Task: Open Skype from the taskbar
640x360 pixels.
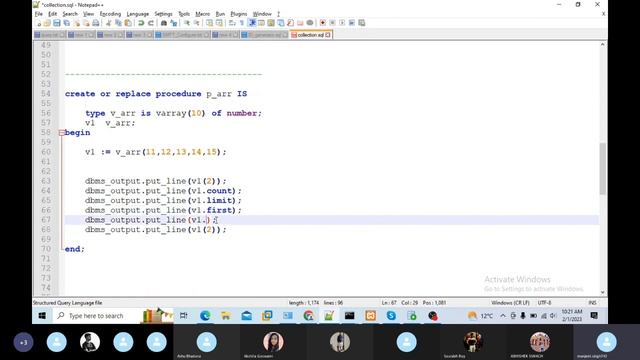Action: 391,316
